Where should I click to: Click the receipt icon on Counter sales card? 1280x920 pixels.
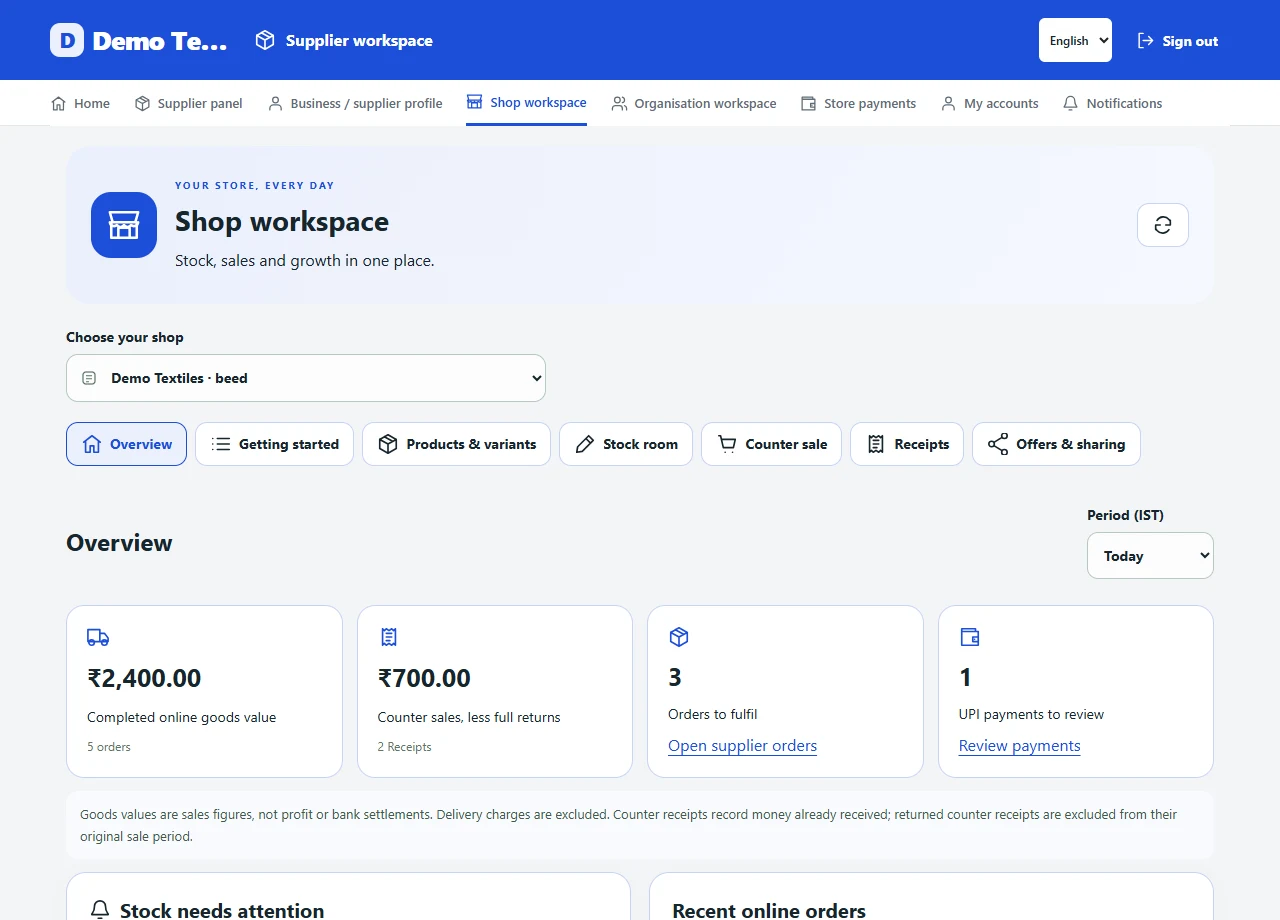[x=389, y=637]
